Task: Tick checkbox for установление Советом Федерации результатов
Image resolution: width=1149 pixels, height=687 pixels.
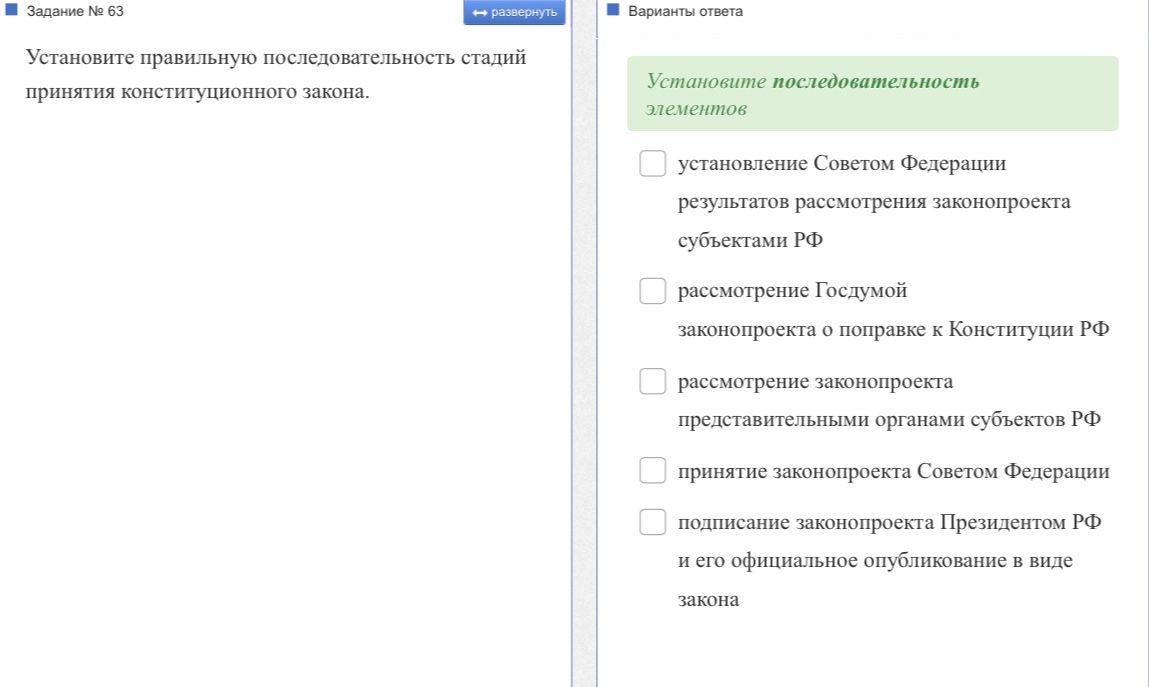Action: point(652,163)
